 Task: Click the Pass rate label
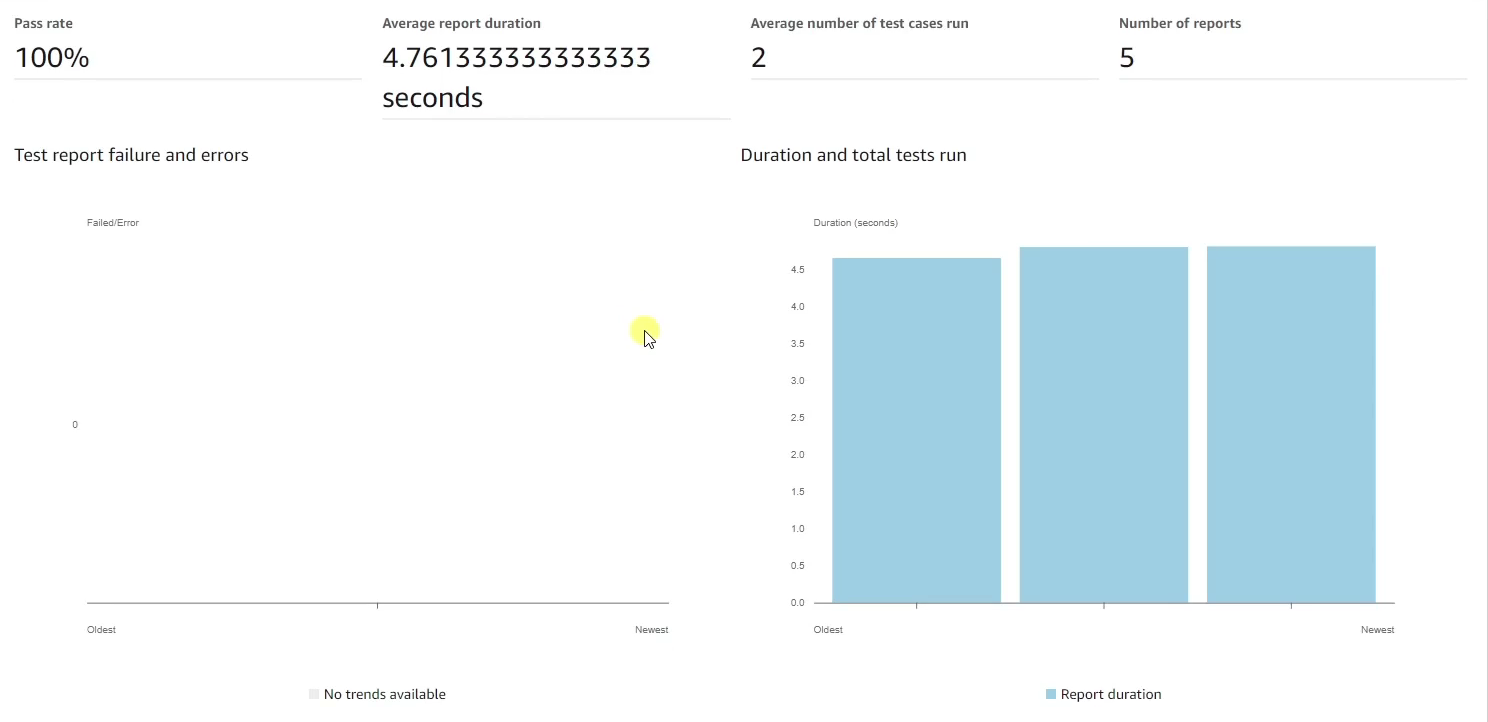click(43, 23)
